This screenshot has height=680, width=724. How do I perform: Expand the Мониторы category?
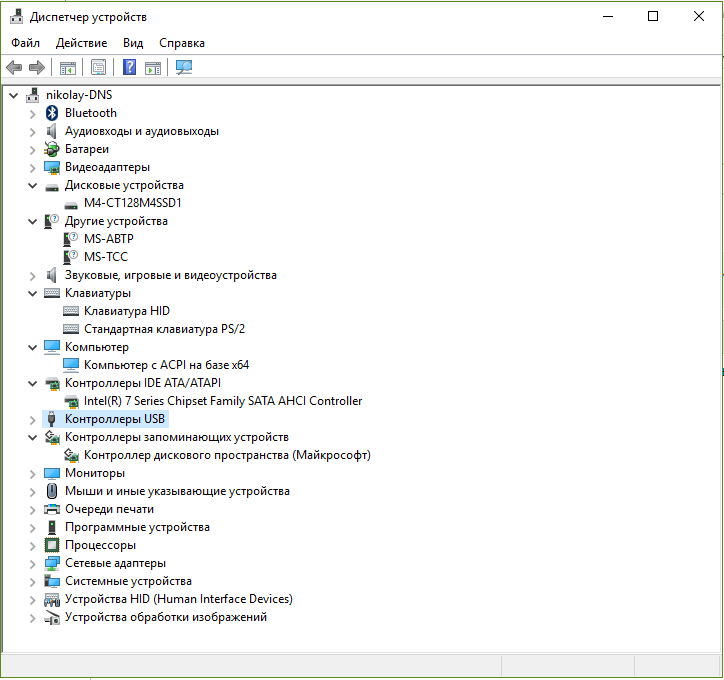[32, 474]
